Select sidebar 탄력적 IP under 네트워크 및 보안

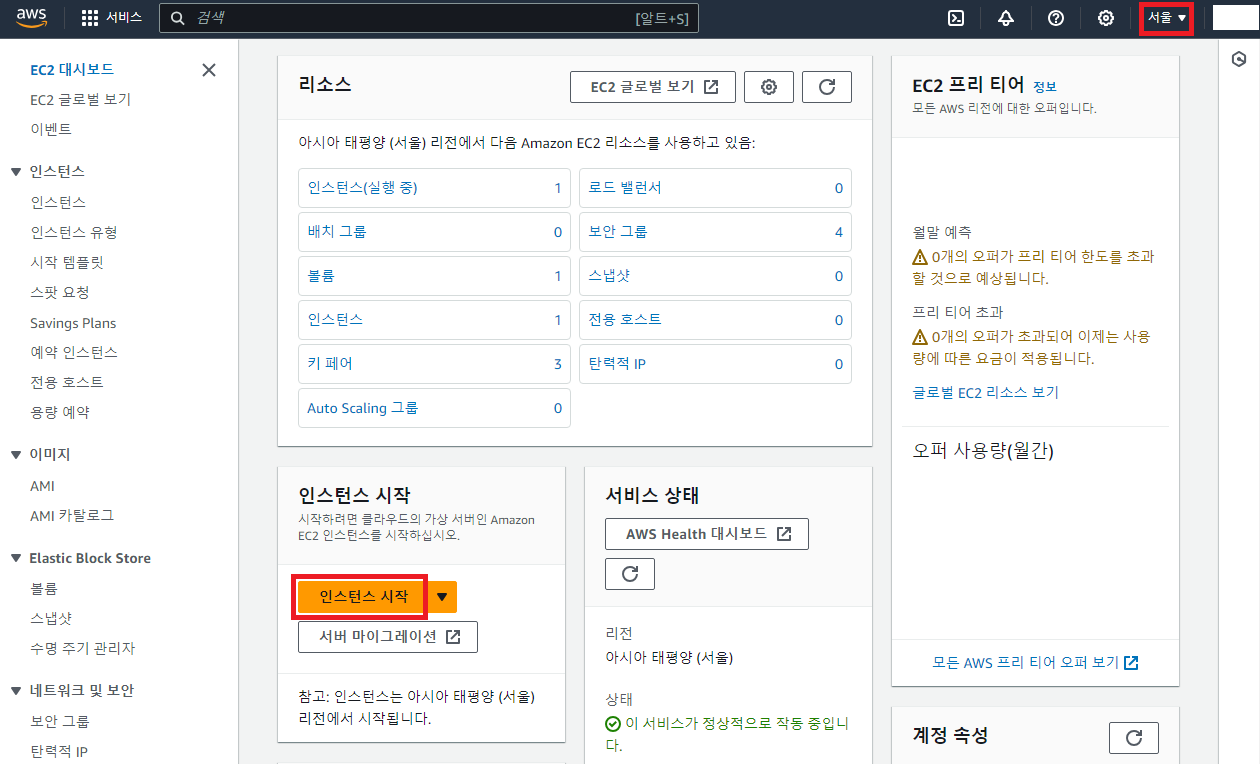click(58, 752)
